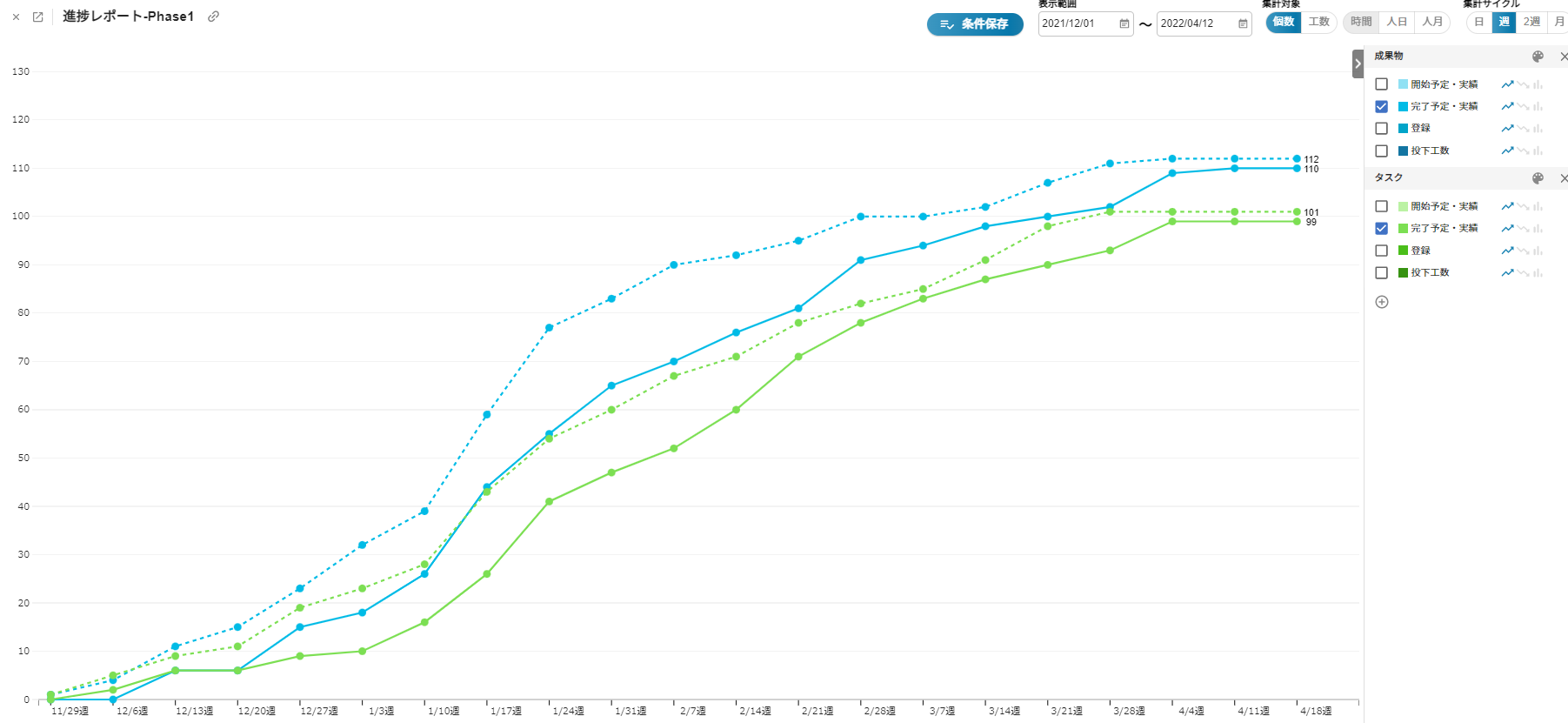
Task: Set 成果物 開始予定・実績 to bar chart
Action: 1538,84
